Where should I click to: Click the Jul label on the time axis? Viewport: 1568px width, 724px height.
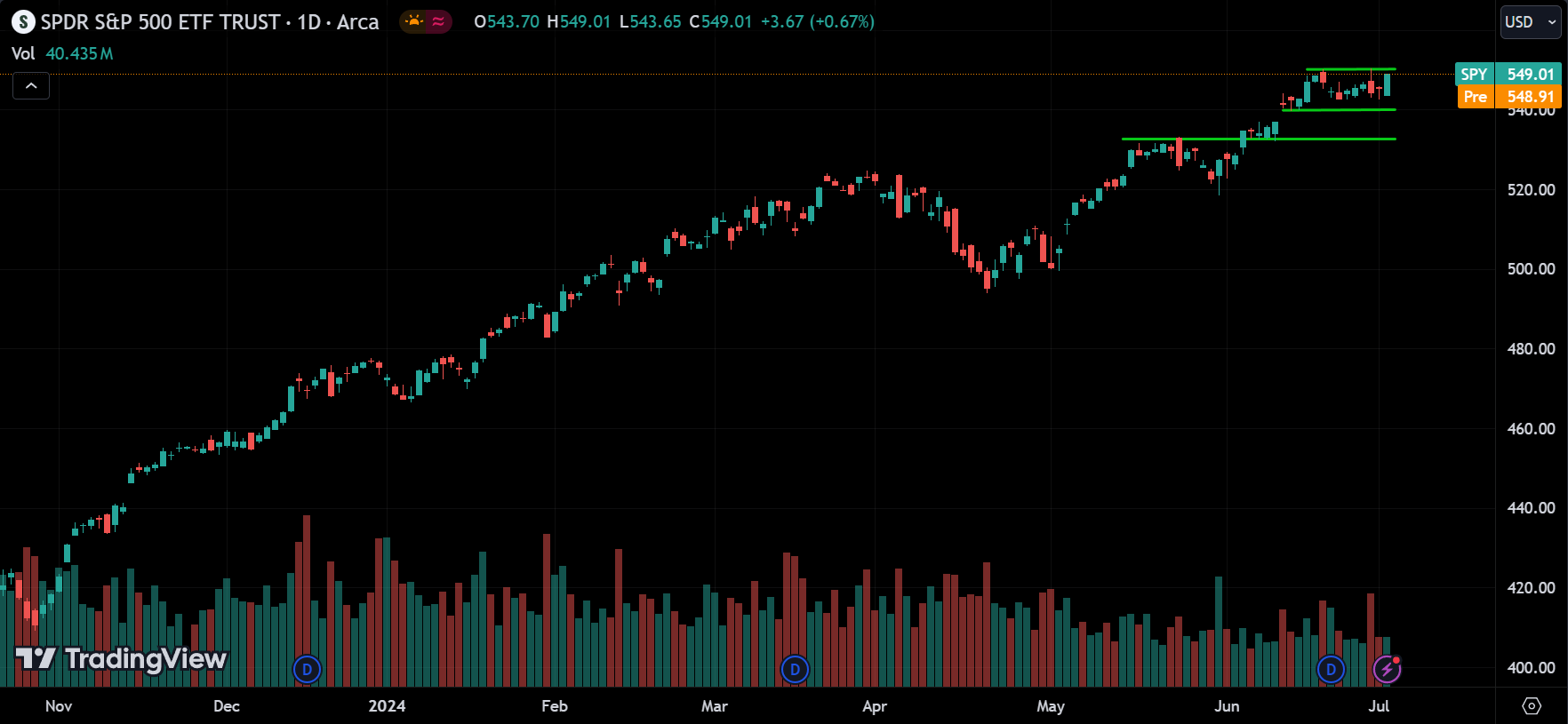[1379, 706]
